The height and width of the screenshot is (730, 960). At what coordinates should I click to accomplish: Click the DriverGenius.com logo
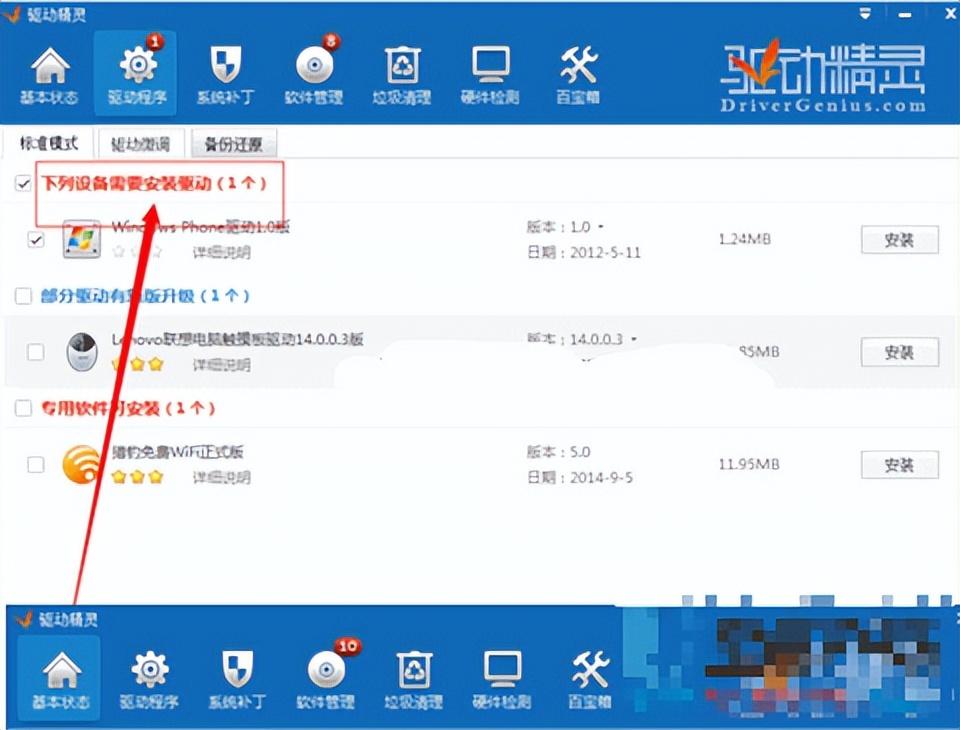(x=822, y=76)
